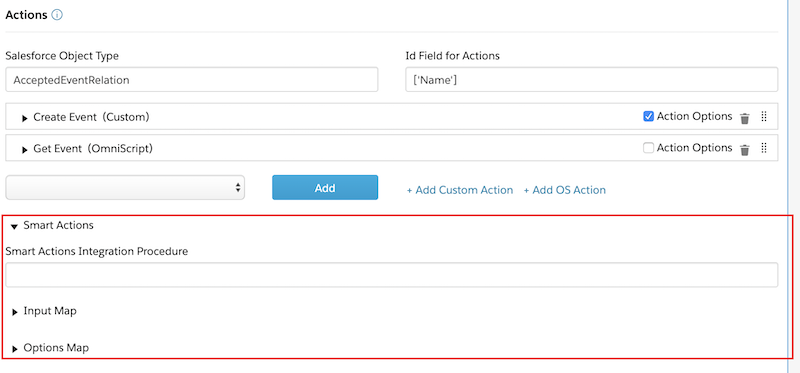The image size is (800, 373).
Task: Expand the Create Event (Custom) action
Action: (x=24, y=118)
